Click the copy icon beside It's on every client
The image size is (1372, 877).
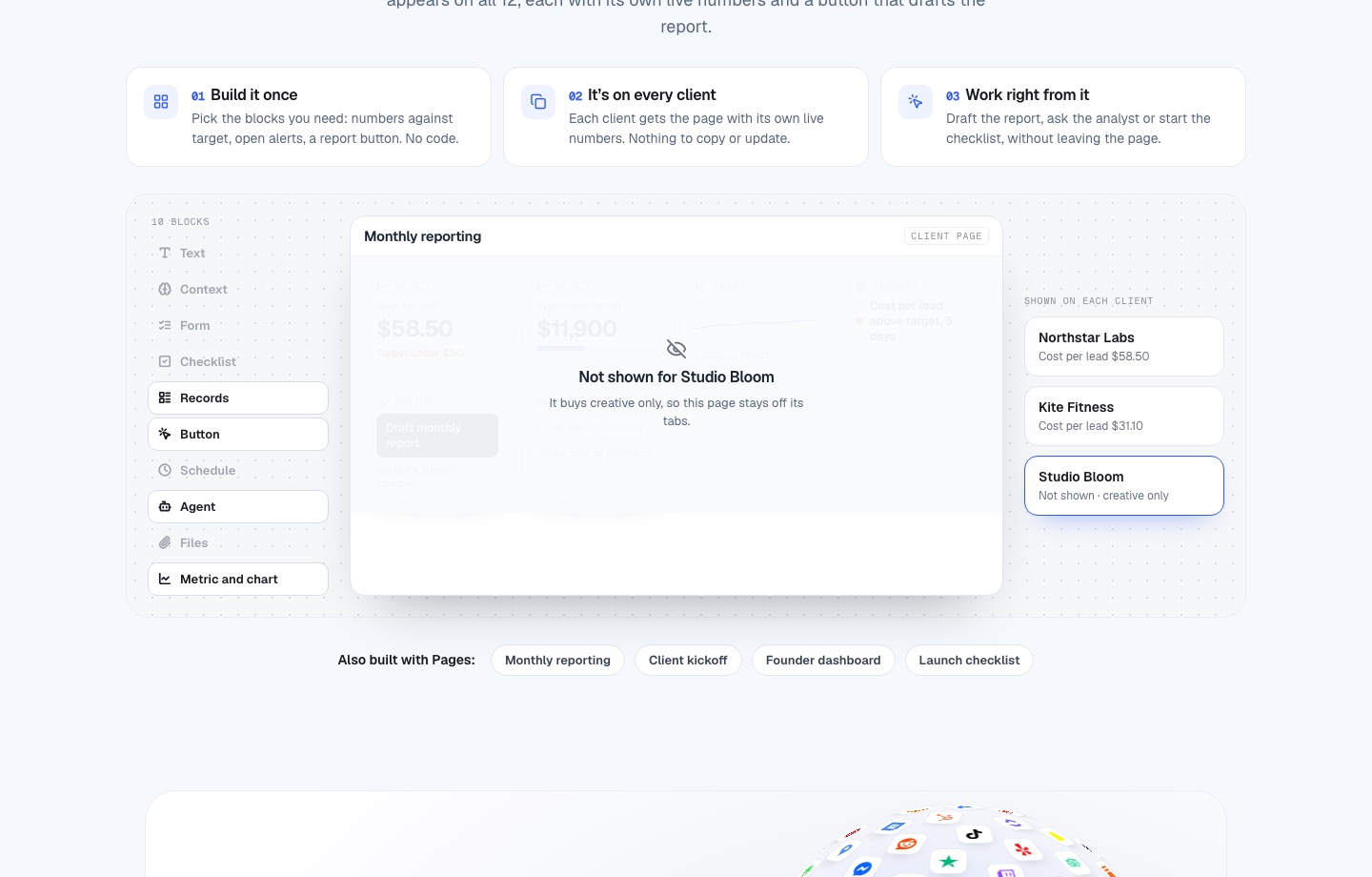pyautogui.click(x=538, y=102)
